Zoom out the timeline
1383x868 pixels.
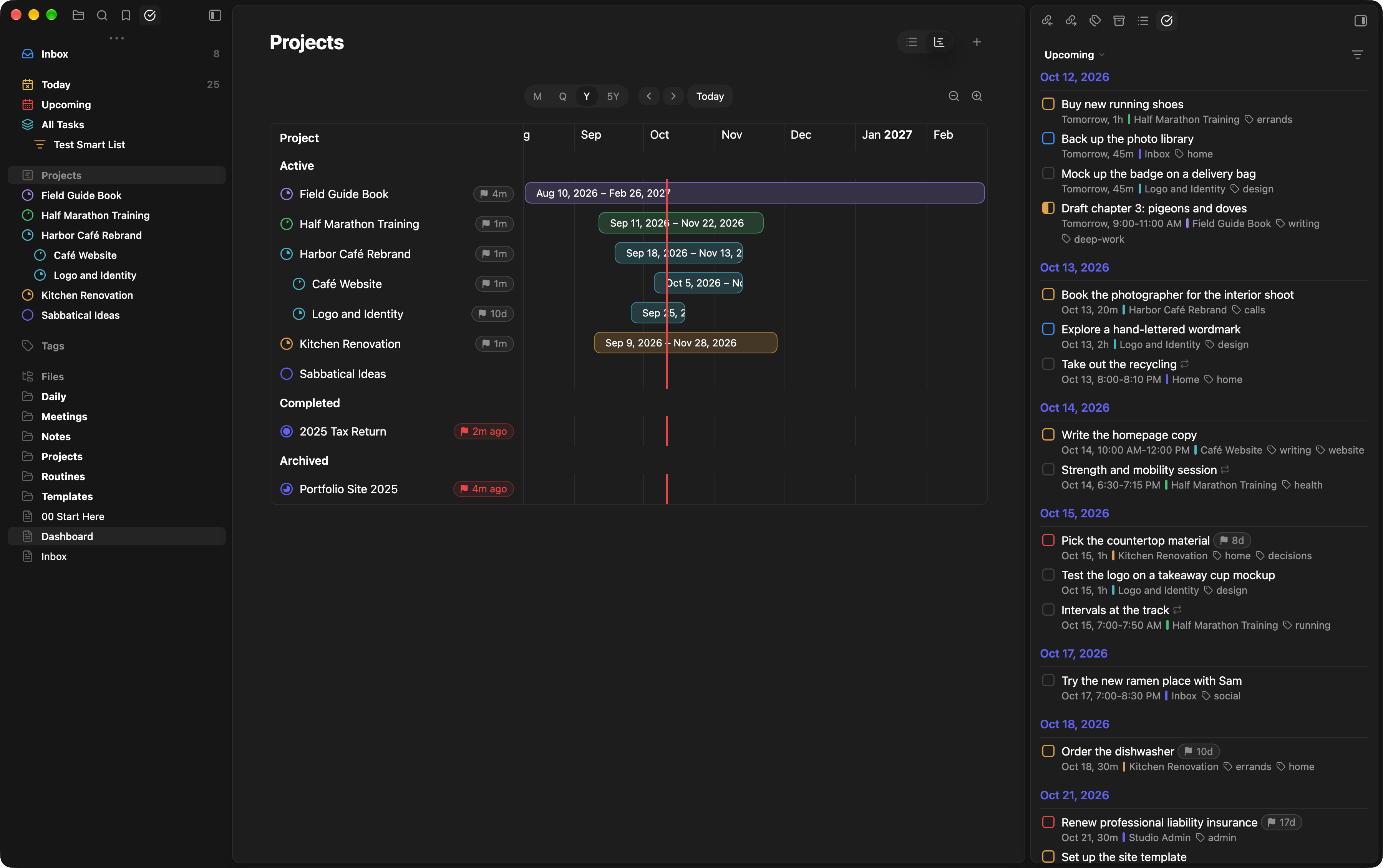tap(954, 96)
